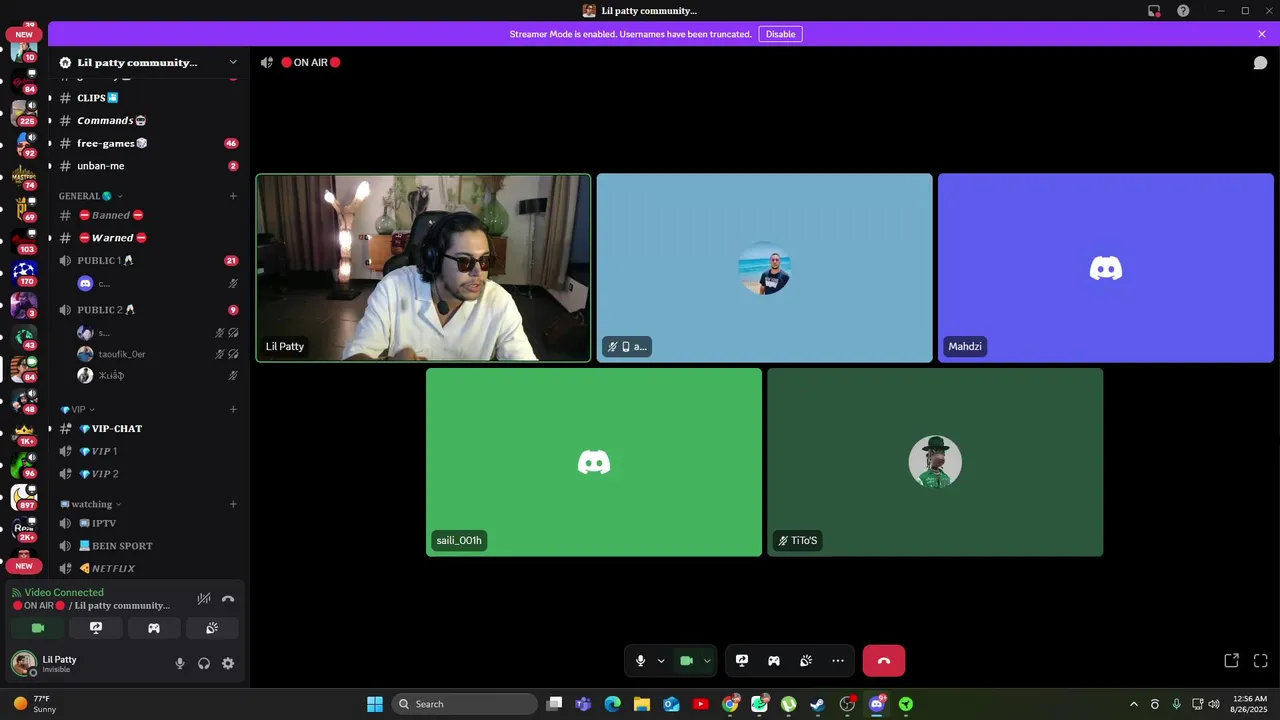Viewport: 1280px width, 720px height.
Task: Mute microphone next to the Lil Patty username
Action: coord(180,663)
